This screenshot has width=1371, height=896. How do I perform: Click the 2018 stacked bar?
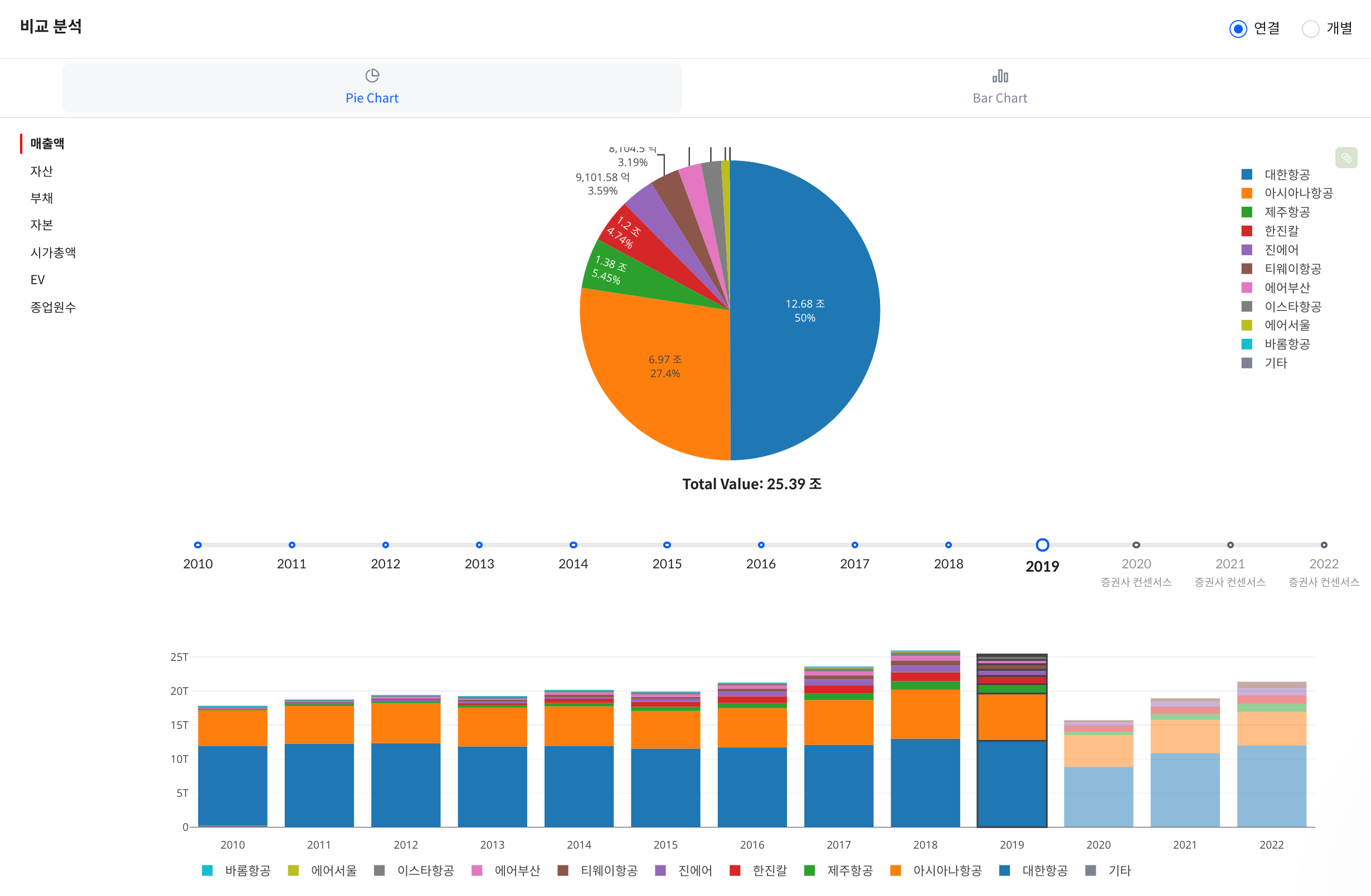(925, 739)
